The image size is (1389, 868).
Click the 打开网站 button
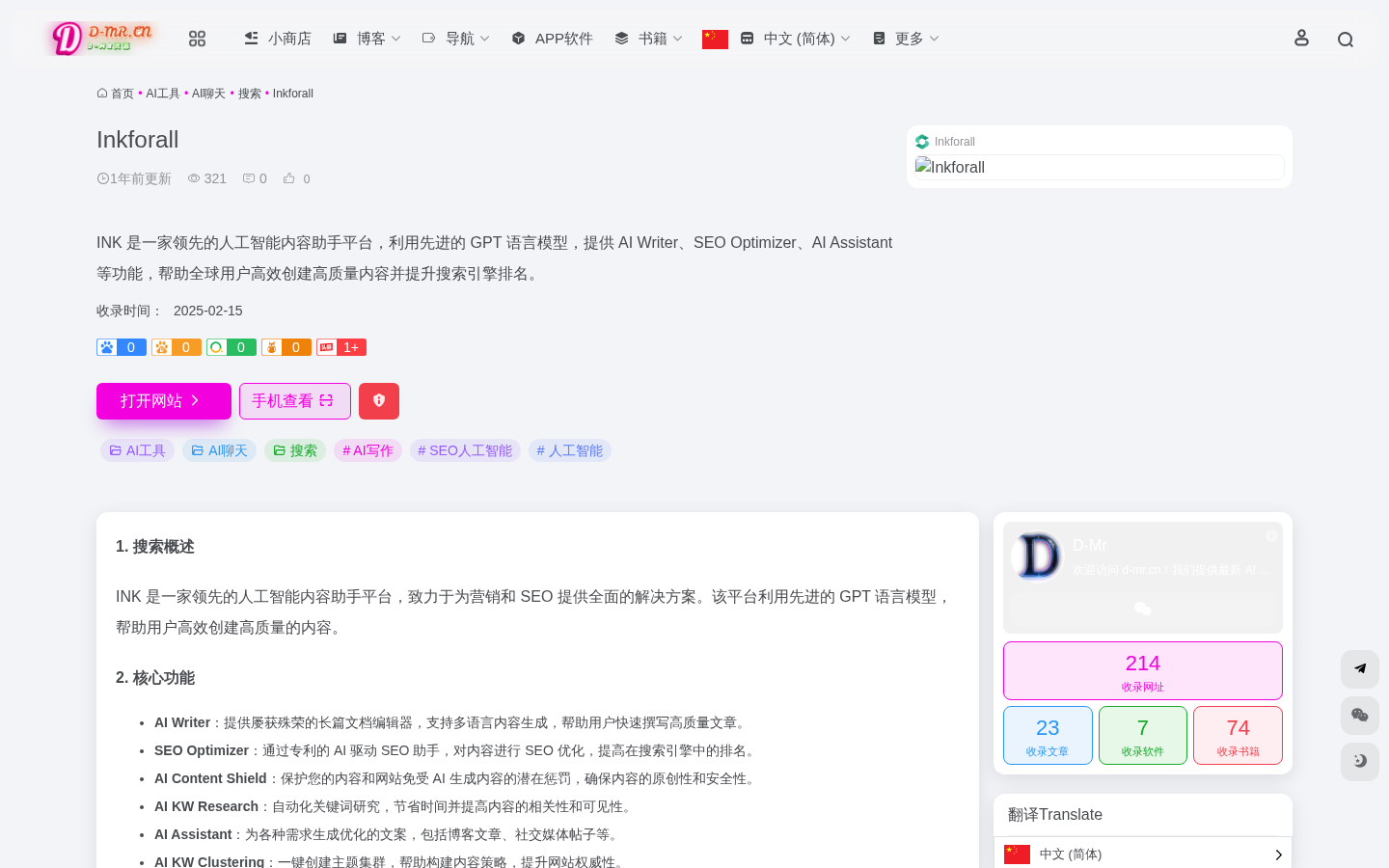pyautogui.click(x=164, y=401)
